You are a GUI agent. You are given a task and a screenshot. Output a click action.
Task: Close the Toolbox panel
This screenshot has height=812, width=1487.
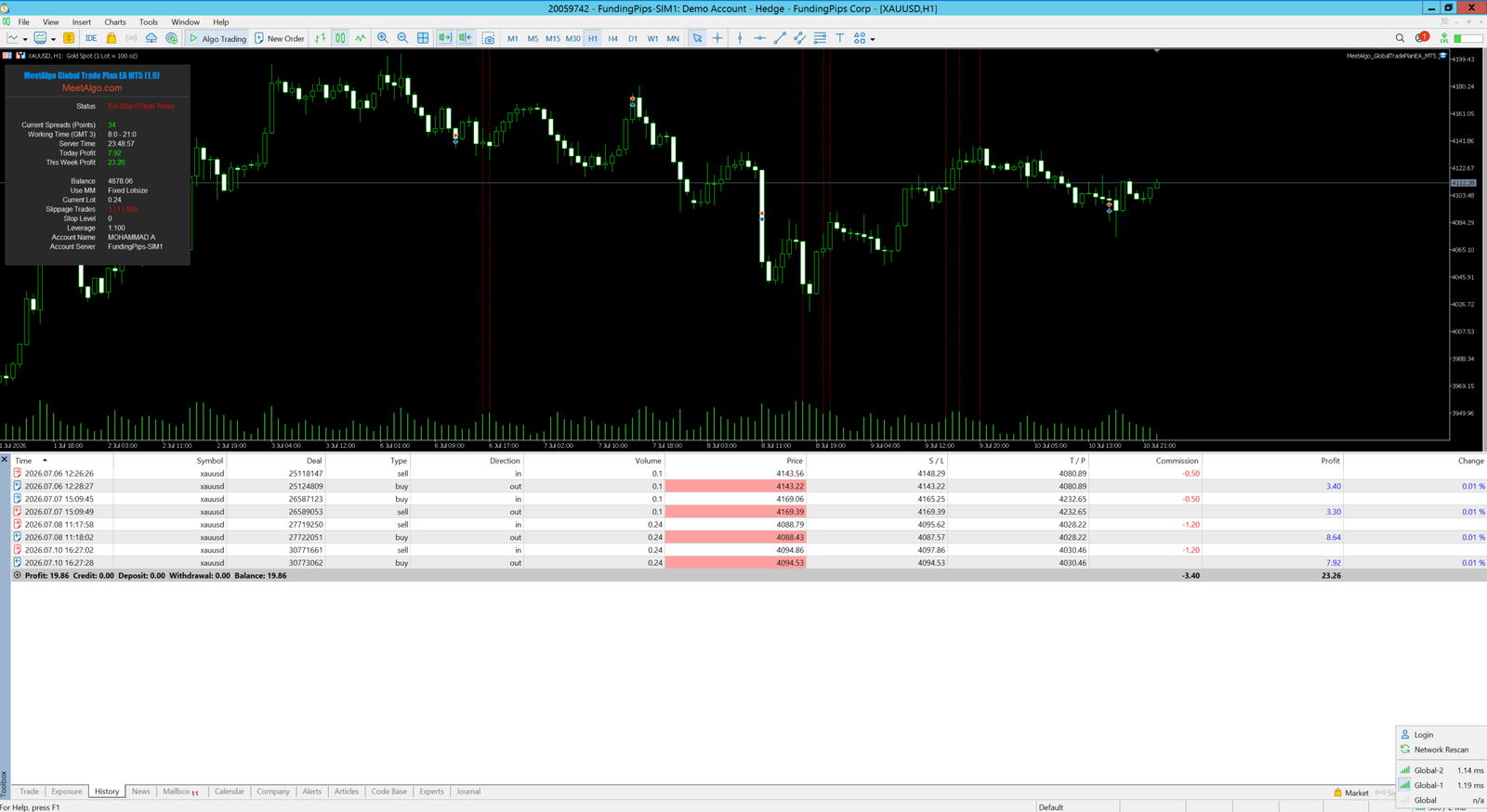5,460
